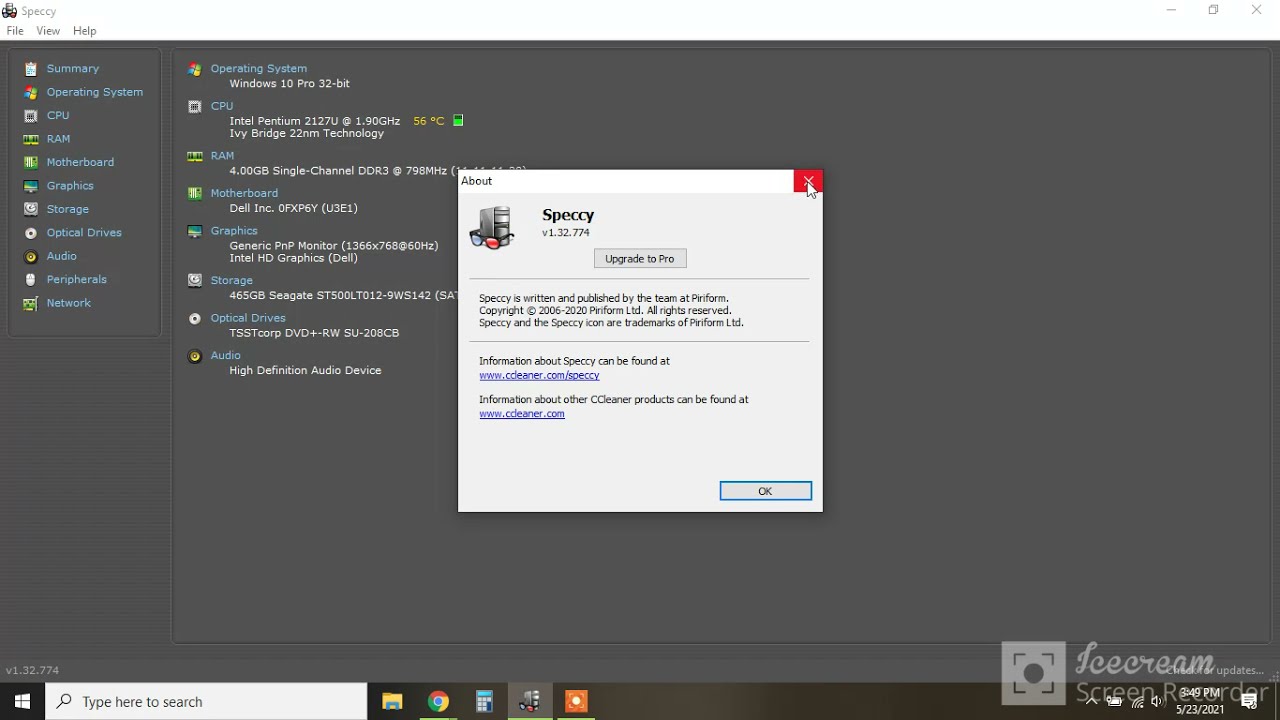This screenshot has height=720, width=1280.
Task: Click the RAM stick sidebar icon
Action: click(x=31, y=139)
